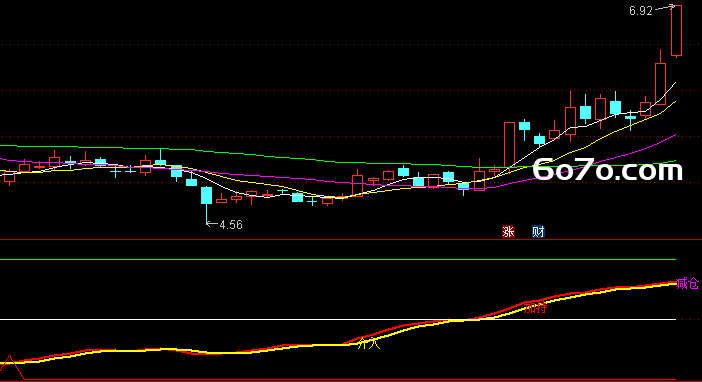The height and width of the screenshot is (382, 702).
Task: Click the yellow 介入 signal marker
Action: 369,344
